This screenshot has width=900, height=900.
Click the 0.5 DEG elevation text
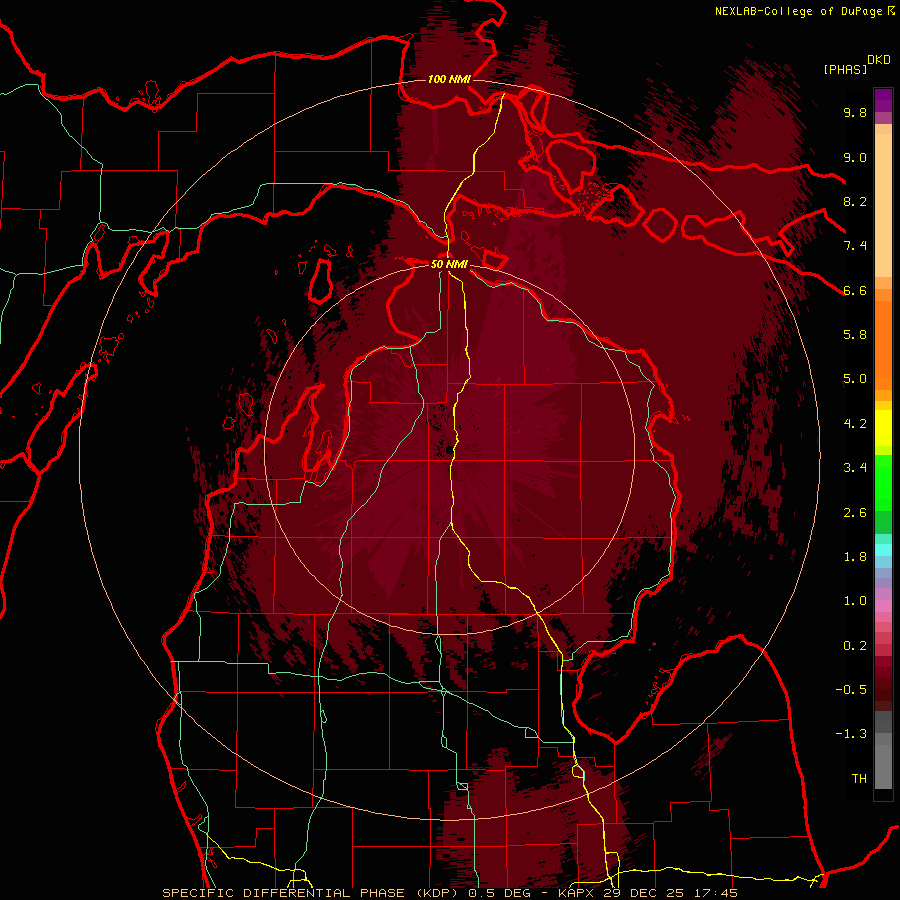[499, 893]
